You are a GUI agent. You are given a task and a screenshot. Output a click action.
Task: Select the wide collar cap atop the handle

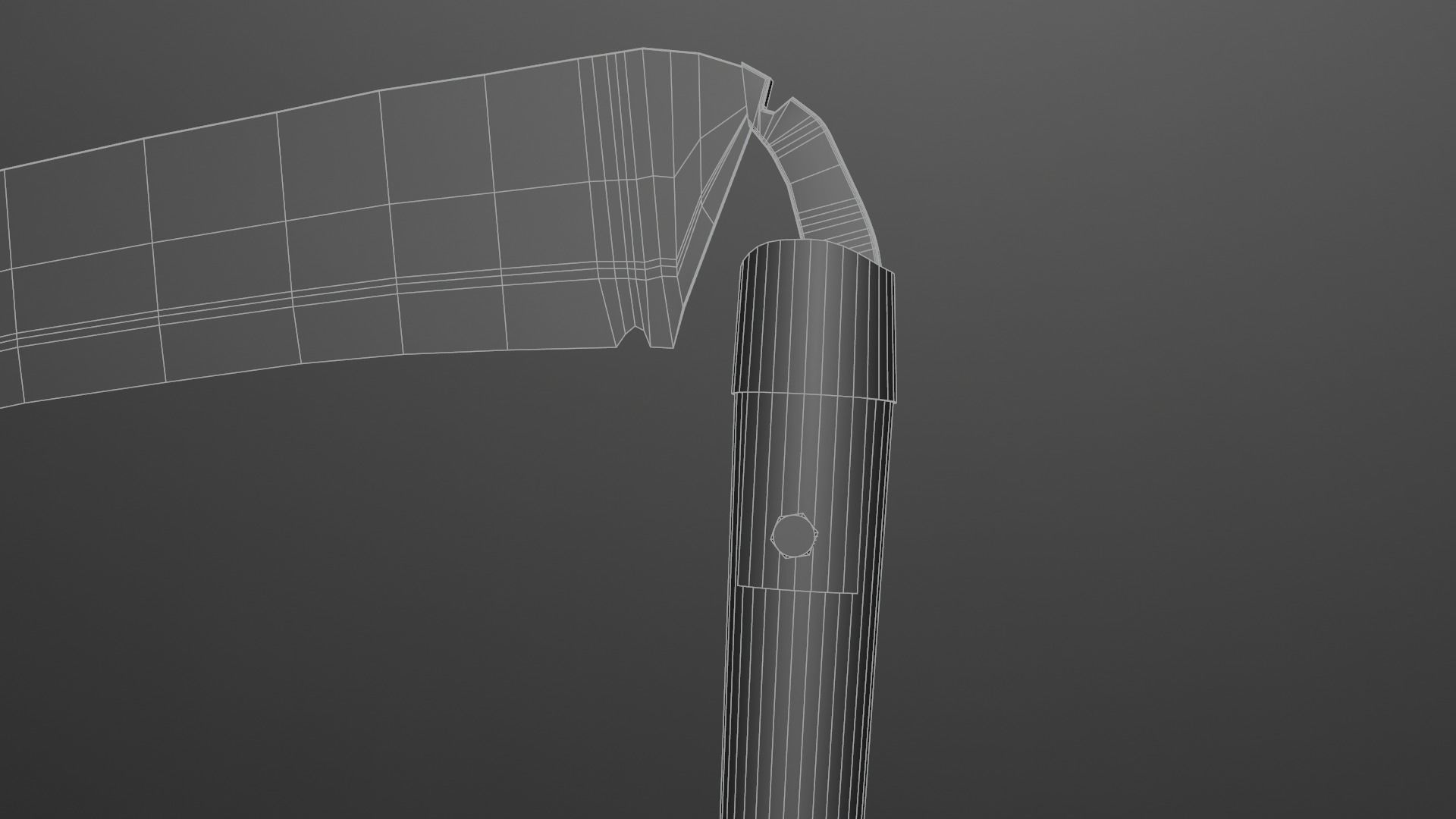pyautogui.click(x=813, y=321)
